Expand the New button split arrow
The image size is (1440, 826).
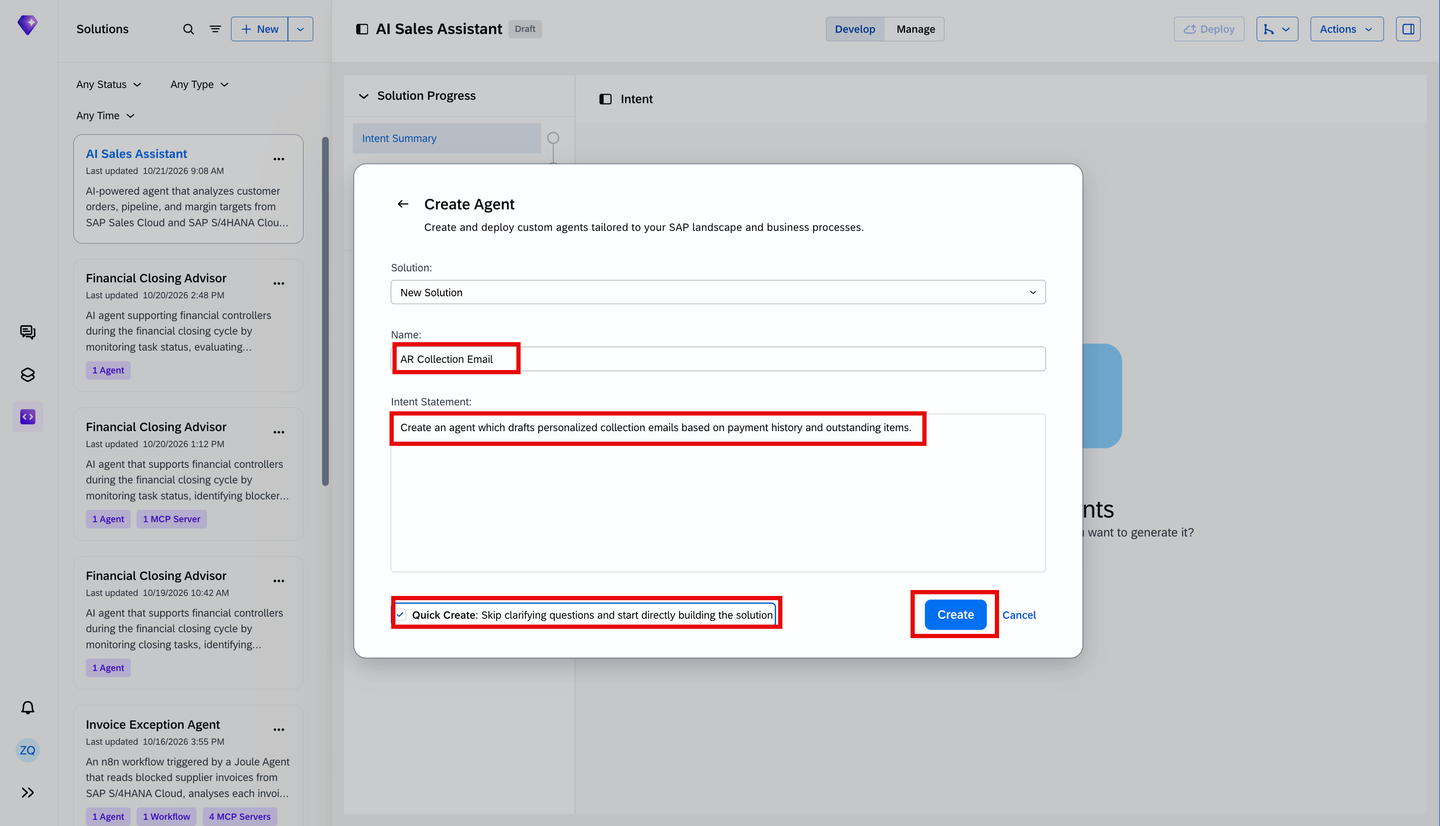tap(301, 29)
